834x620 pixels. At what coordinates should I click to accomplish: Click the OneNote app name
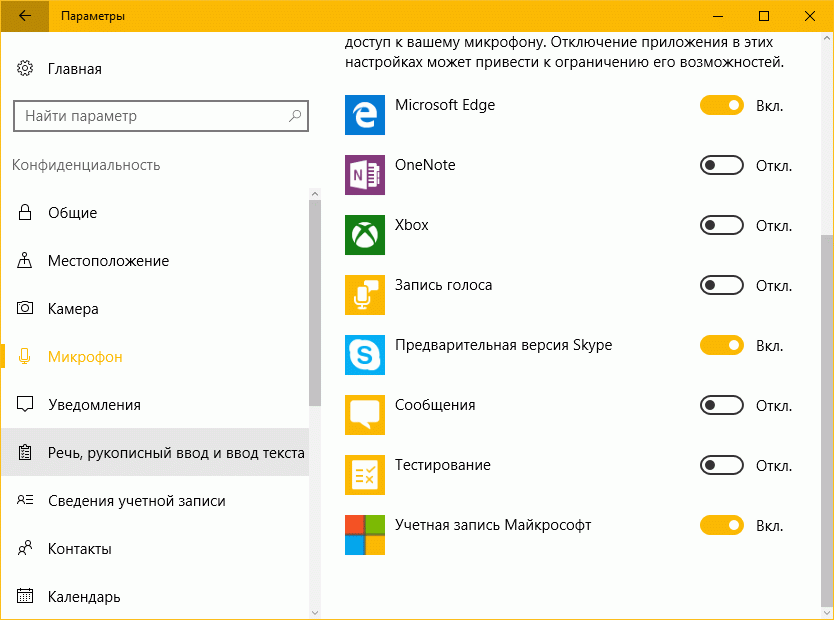coord(425,165)
